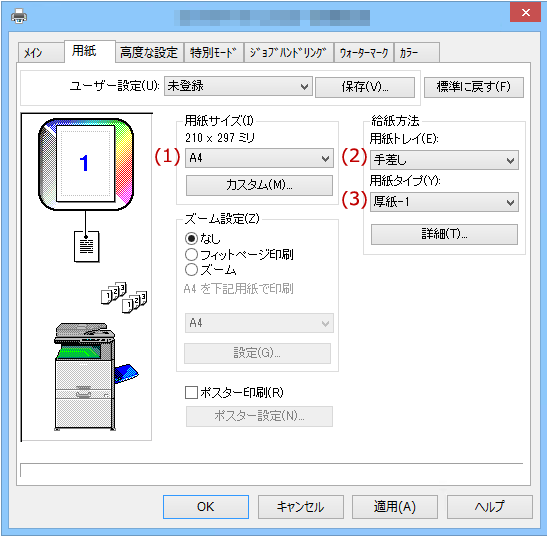Enable ポスター印刷(R) checkbox
The width and height of the screenshot is (547, 536).
(x=191, y=393)
